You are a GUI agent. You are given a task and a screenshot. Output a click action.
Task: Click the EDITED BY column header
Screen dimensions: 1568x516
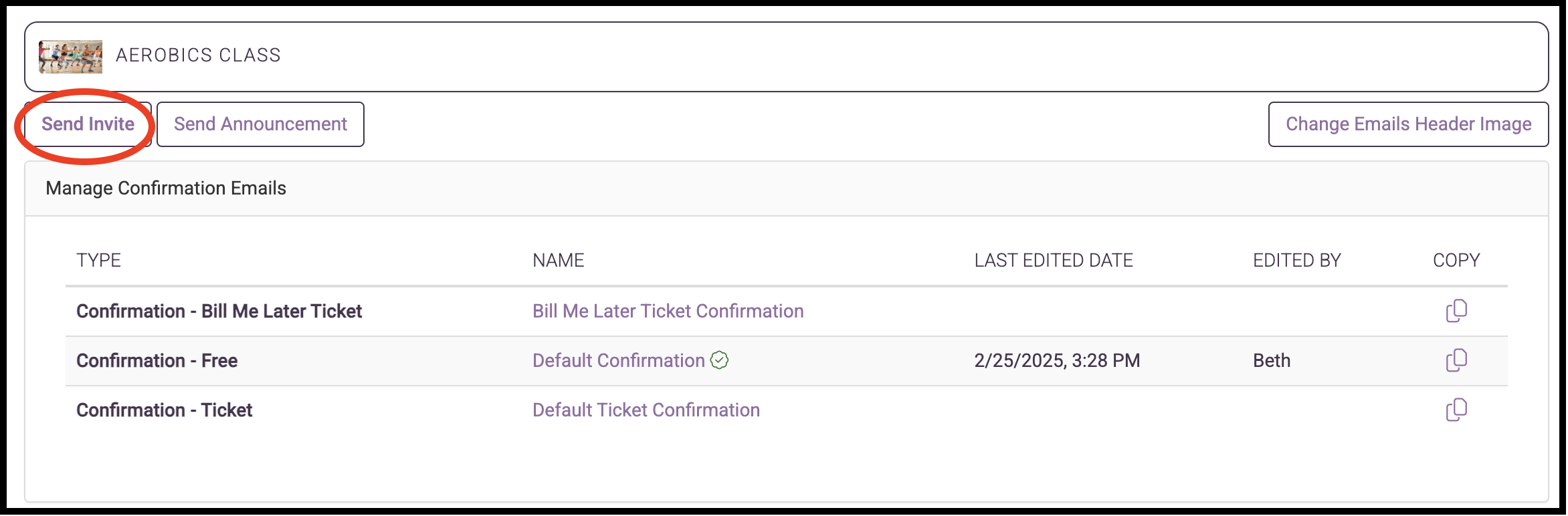click(1297, 260)
